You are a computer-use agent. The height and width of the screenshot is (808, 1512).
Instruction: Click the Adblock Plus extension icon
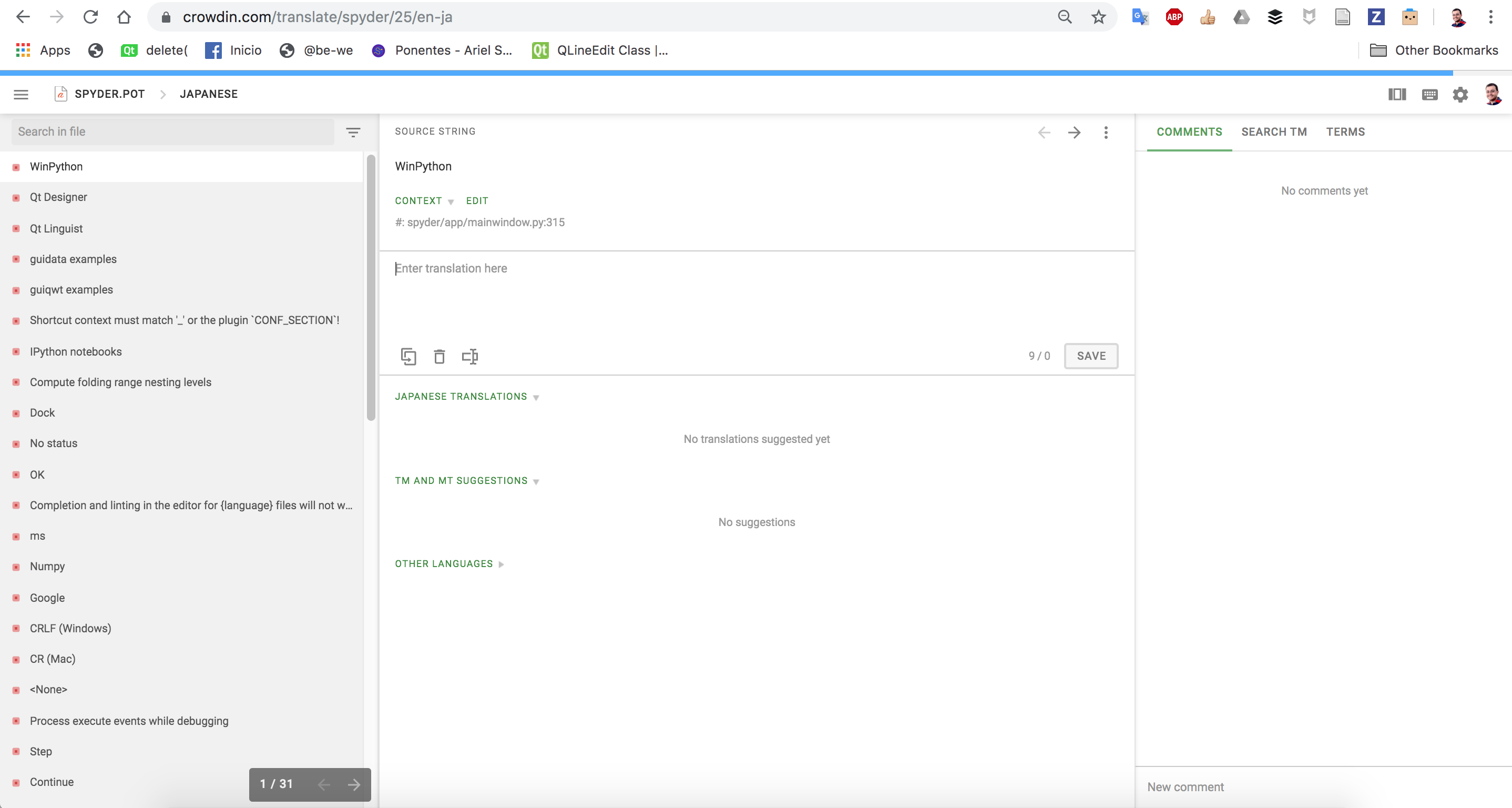pyautogui.click(x=1174, y=17)
